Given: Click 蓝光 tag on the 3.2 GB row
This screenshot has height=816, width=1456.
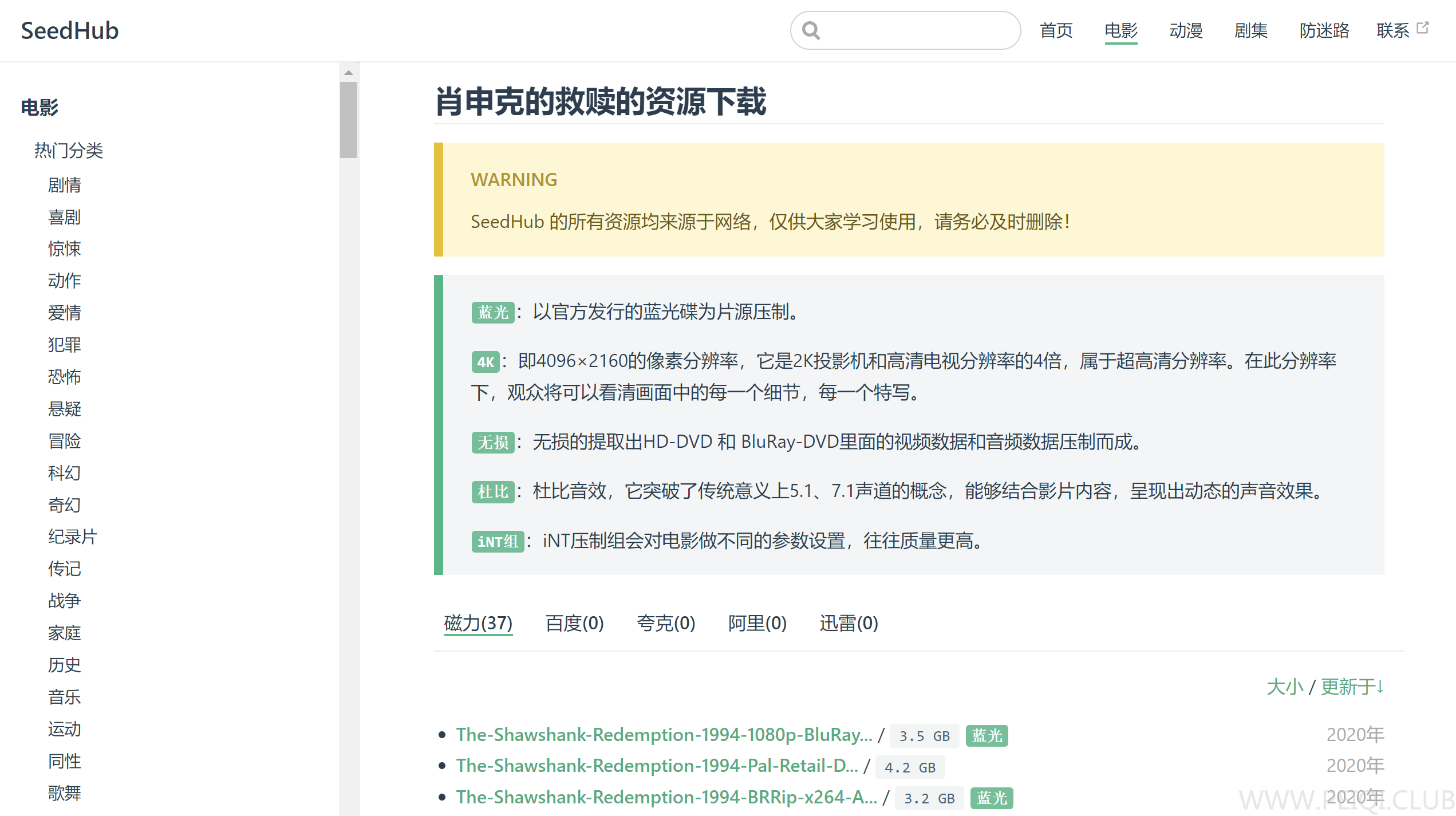Looking at the screenshot, I should click(992, 798).
